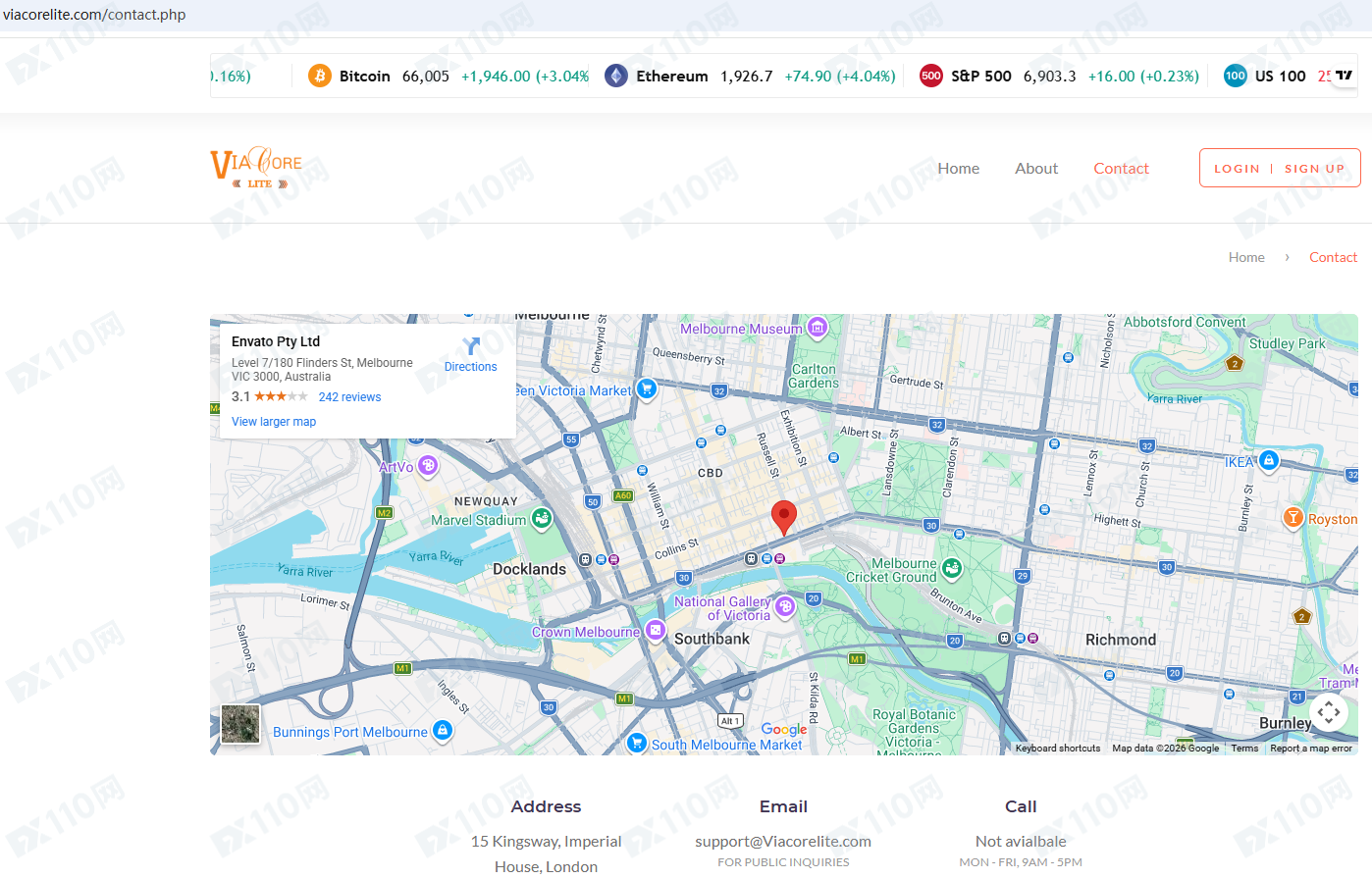Open the 242 reviews link
Viewport: 1372px width, 879px height.
[x=349, y=397]
